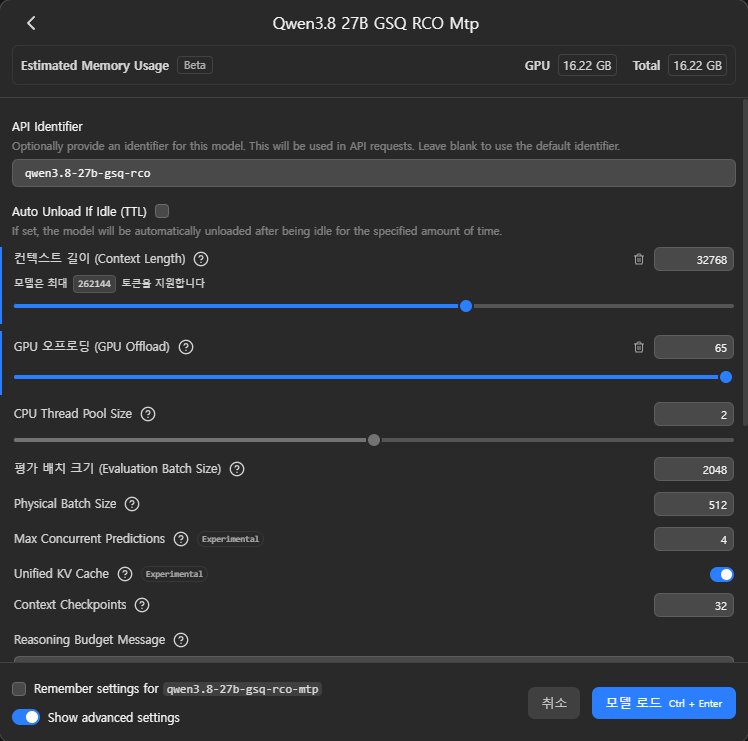Edit the Context Checkpoints value 32

694,605
